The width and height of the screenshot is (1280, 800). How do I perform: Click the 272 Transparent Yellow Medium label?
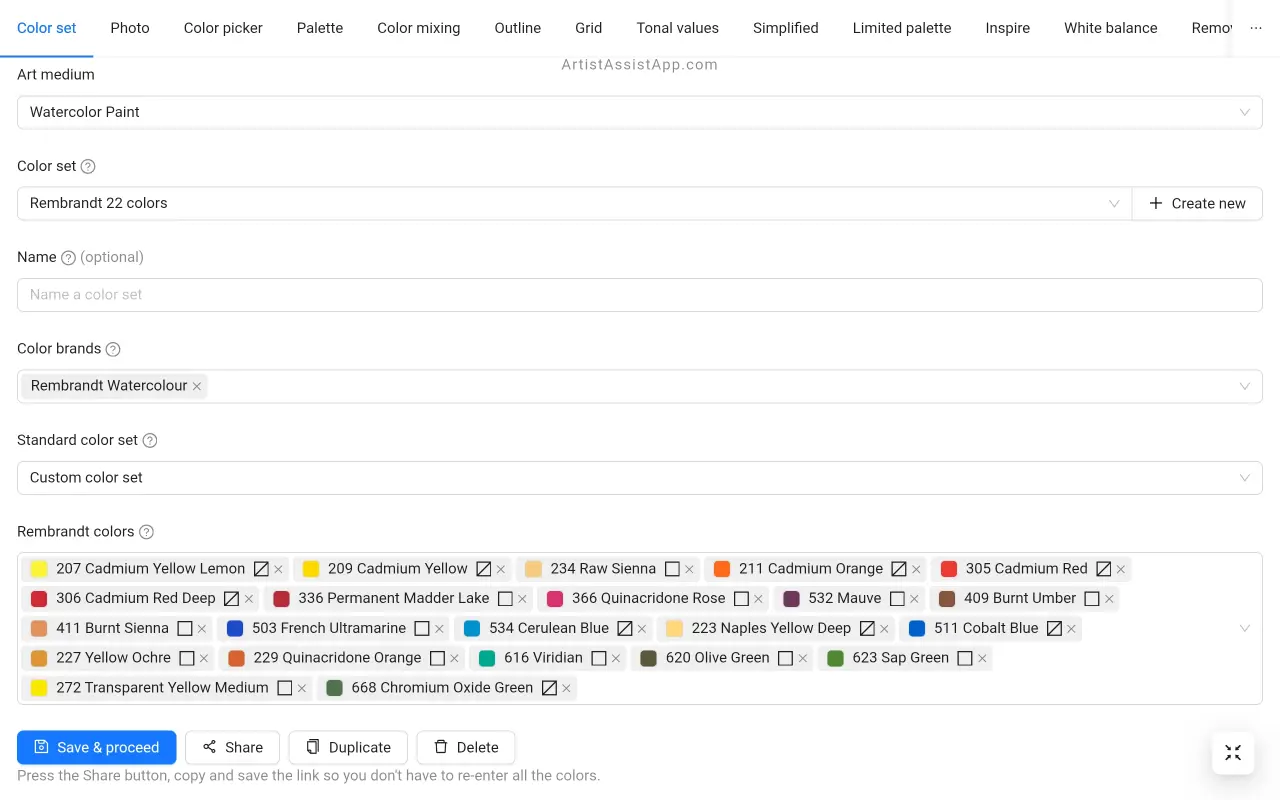coord(162,688)
